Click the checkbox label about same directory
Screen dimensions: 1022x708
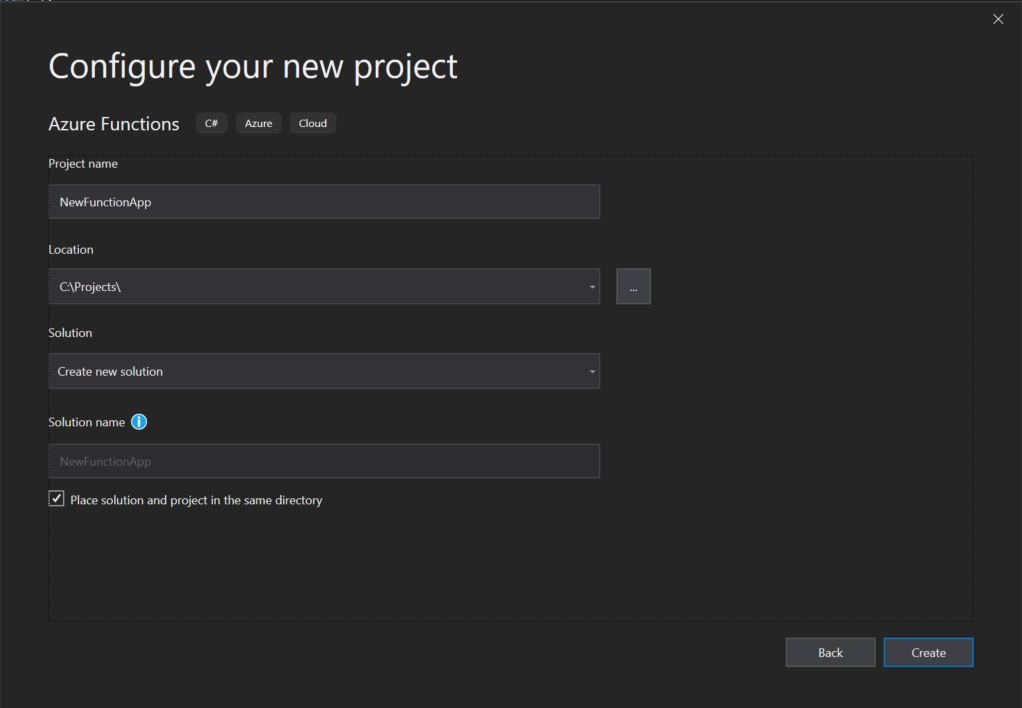click(196, 500)
